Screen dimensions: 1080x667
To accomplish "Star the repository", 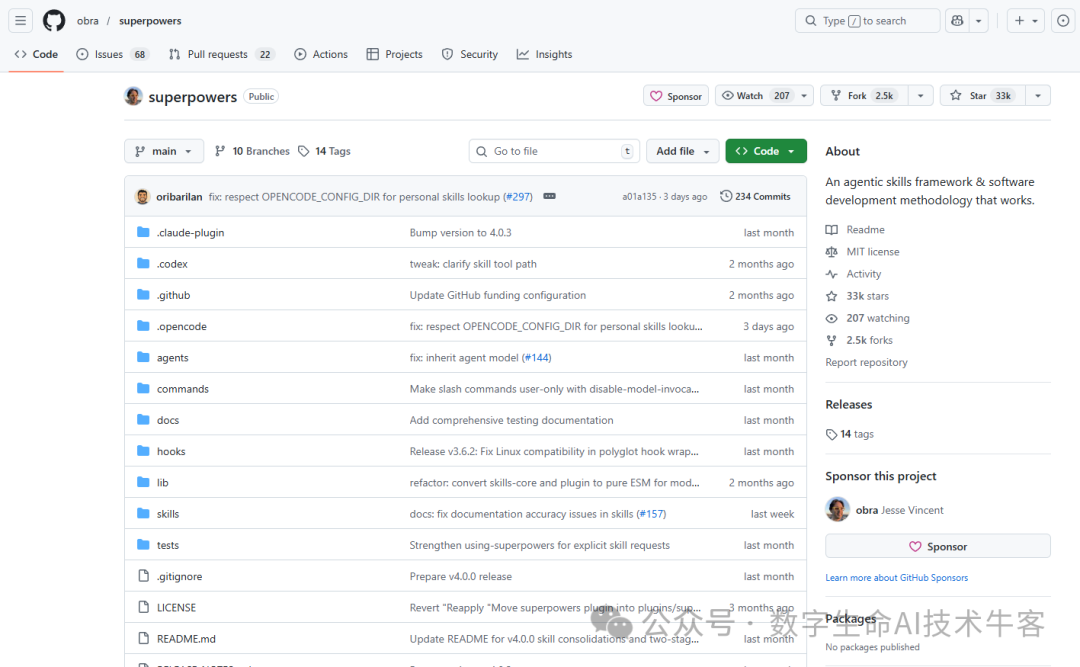I will click(x=983, y=96).
